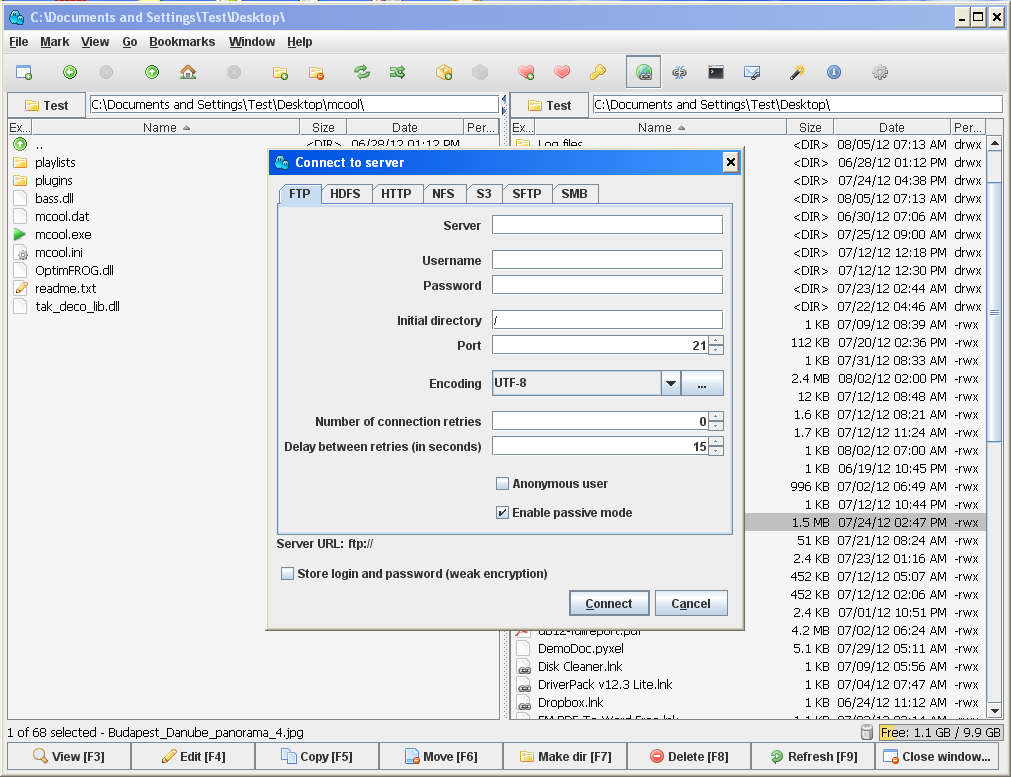Switch to the SFTP tab
The width and height of the screenshot is (1011, 777).
point(526,194)
